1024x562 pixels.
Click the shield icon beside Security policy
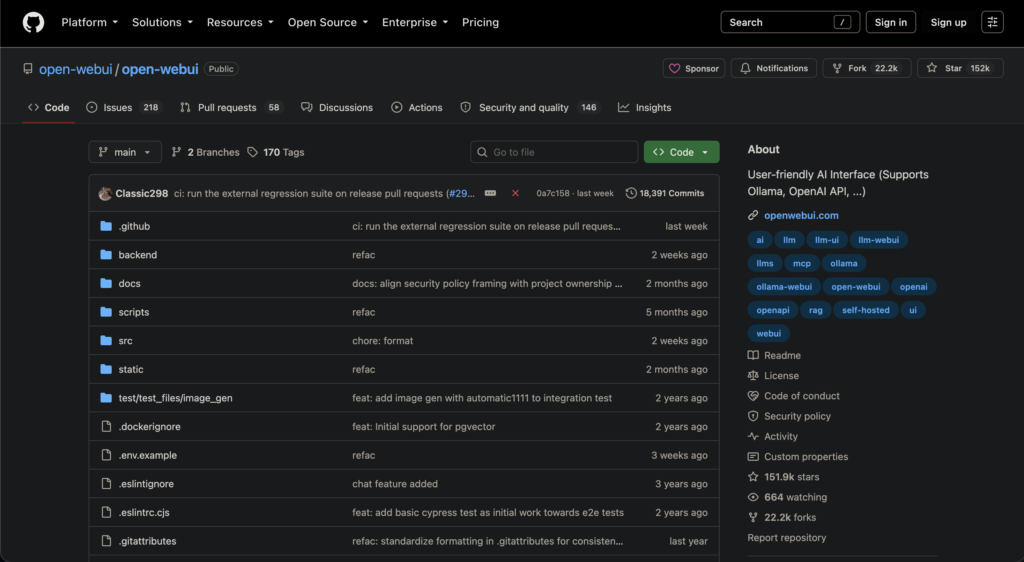pos(753,416)
